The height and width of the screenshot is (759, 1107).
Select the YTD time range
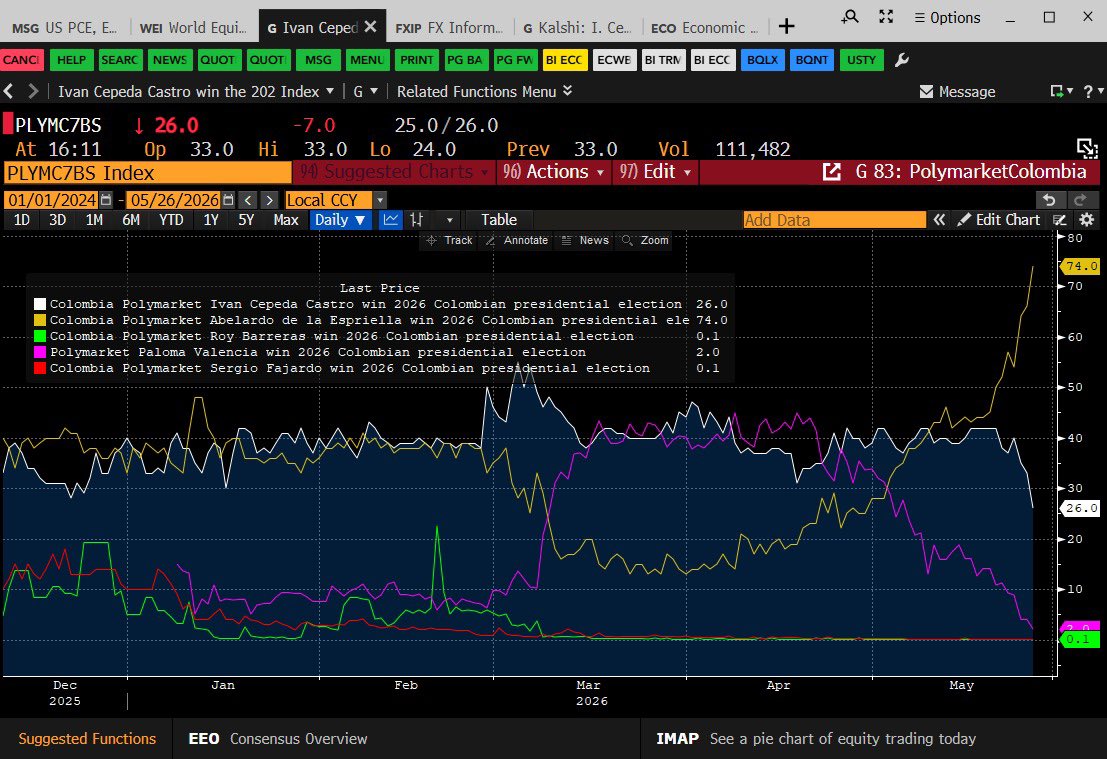pyautogui.click(x=171, y=220)
